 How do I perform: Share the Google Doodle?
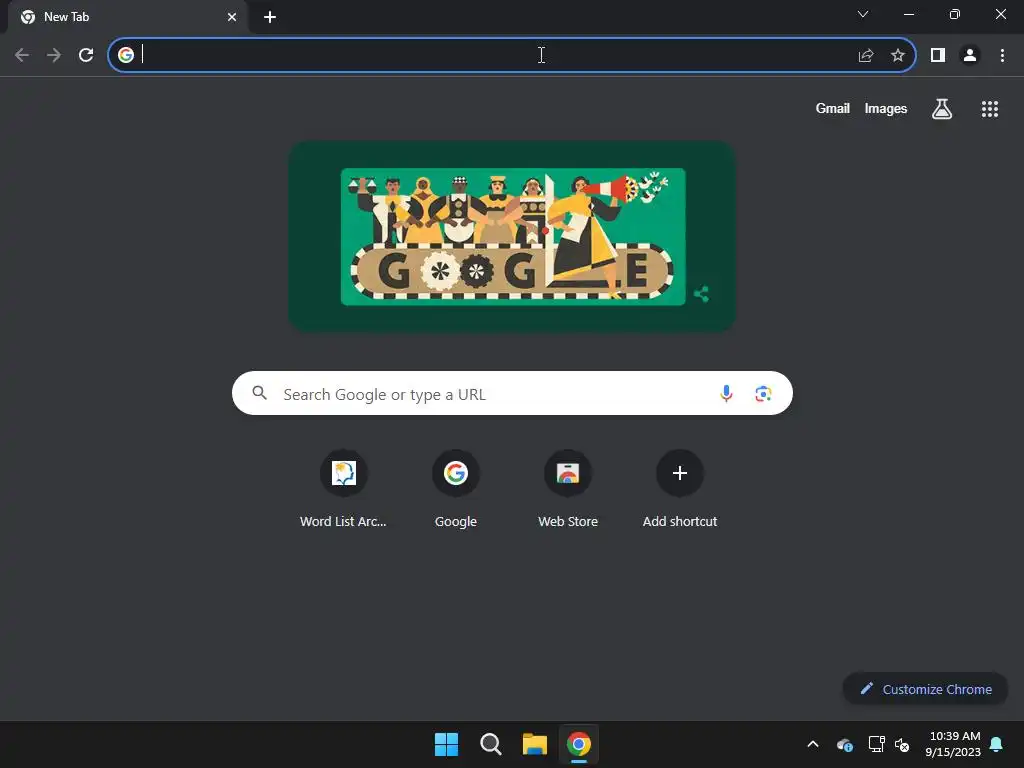(701, 294)
